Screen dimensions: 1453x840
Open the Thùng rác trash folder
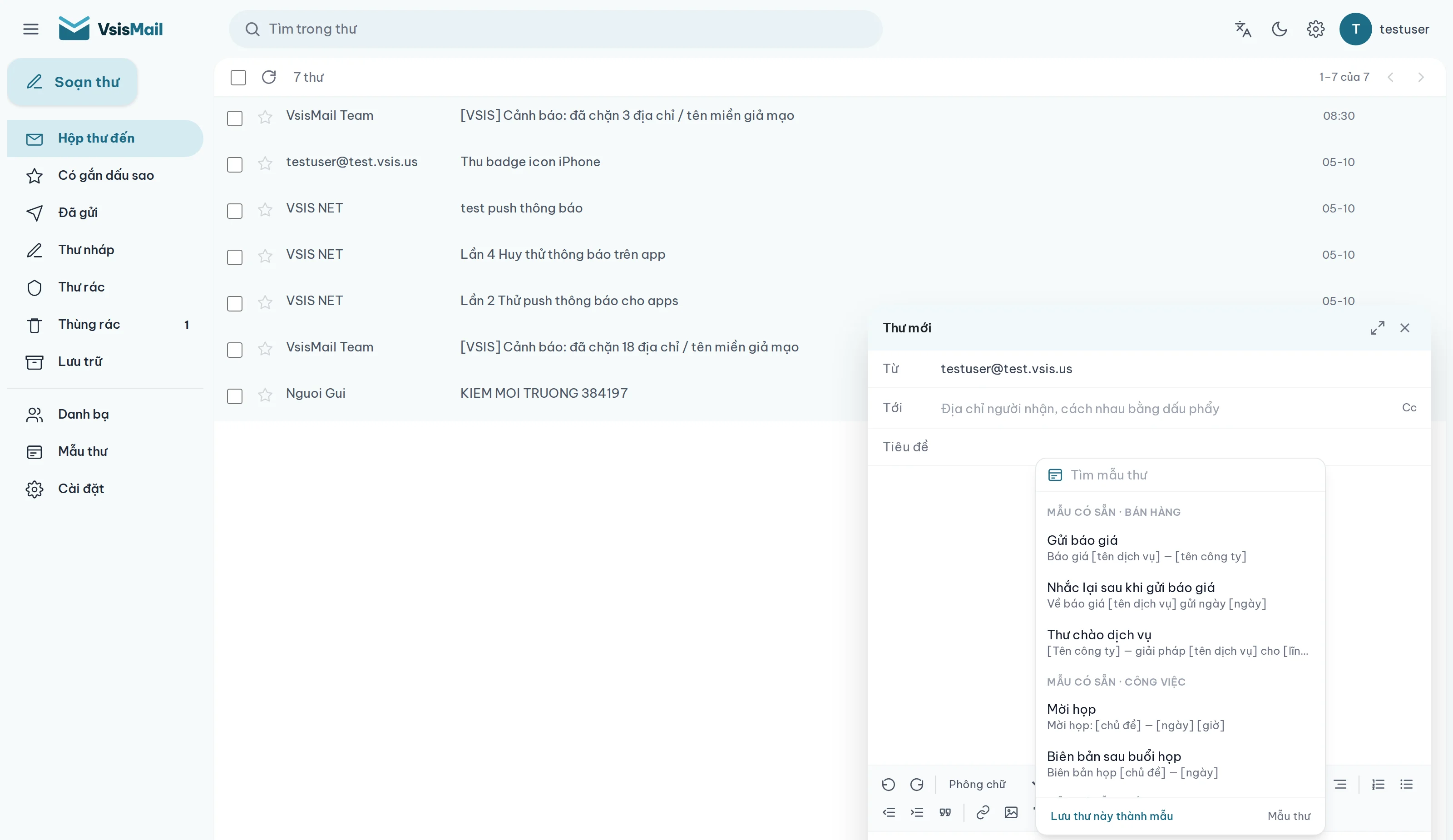[105, 324]
